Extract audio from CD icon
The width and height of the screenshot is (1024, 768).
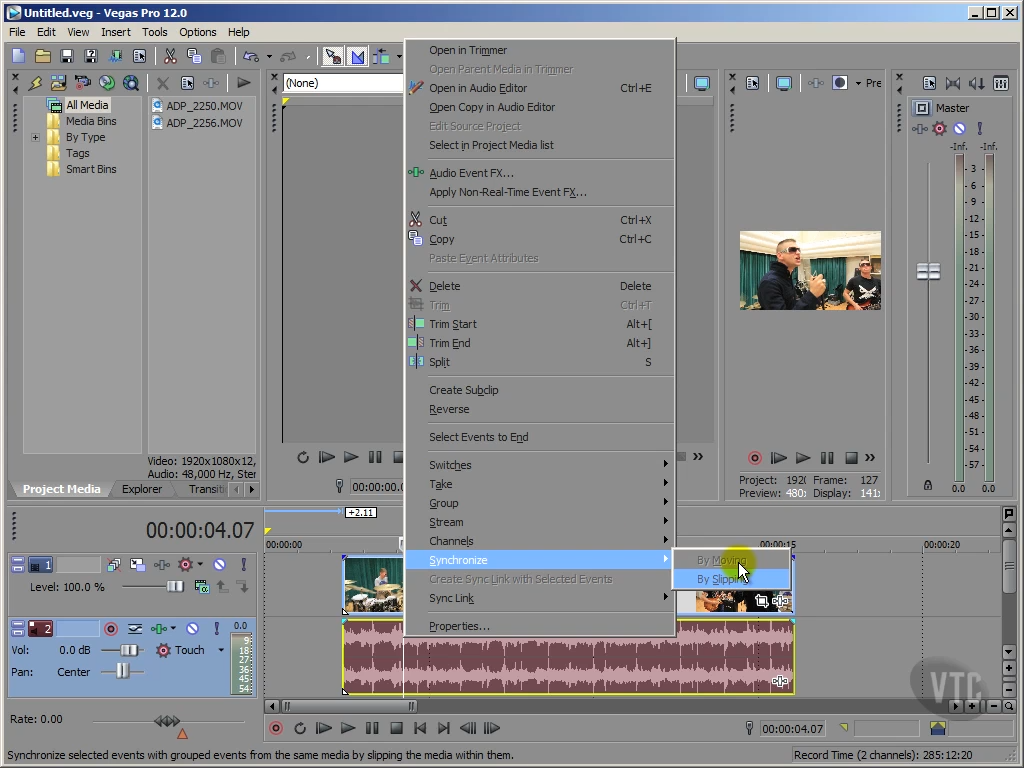pyautogui.click(x=106, y=83)
